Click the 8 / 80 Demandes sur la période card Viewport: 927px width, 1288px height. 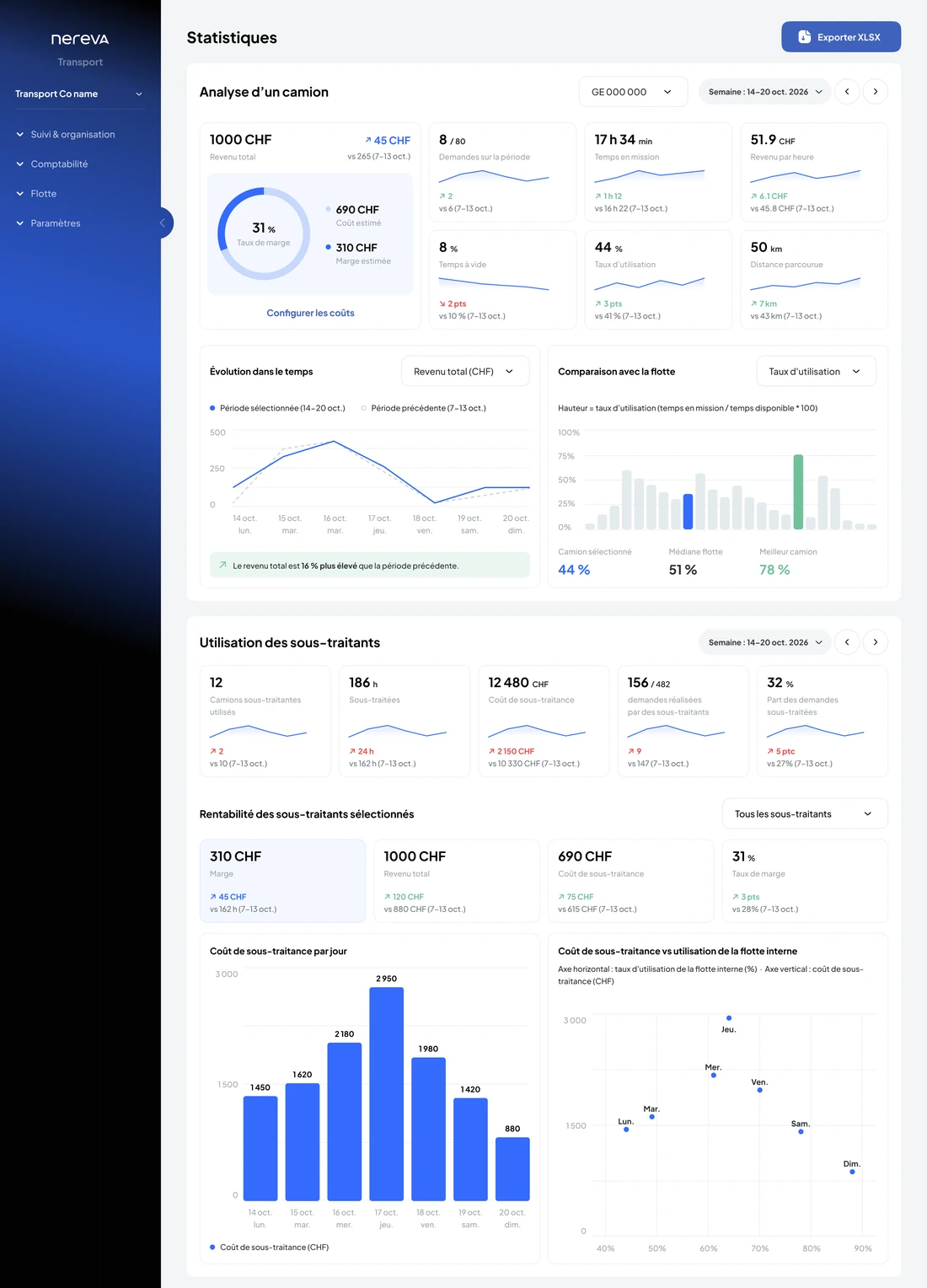point(502,172)
